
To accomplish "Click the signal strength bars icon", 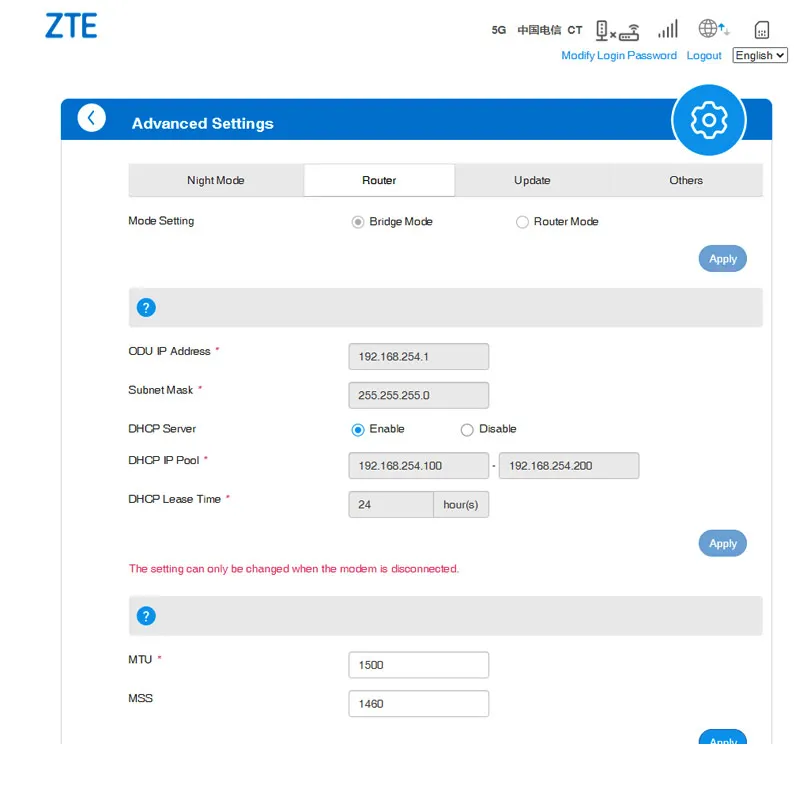I will pos(667,29).
